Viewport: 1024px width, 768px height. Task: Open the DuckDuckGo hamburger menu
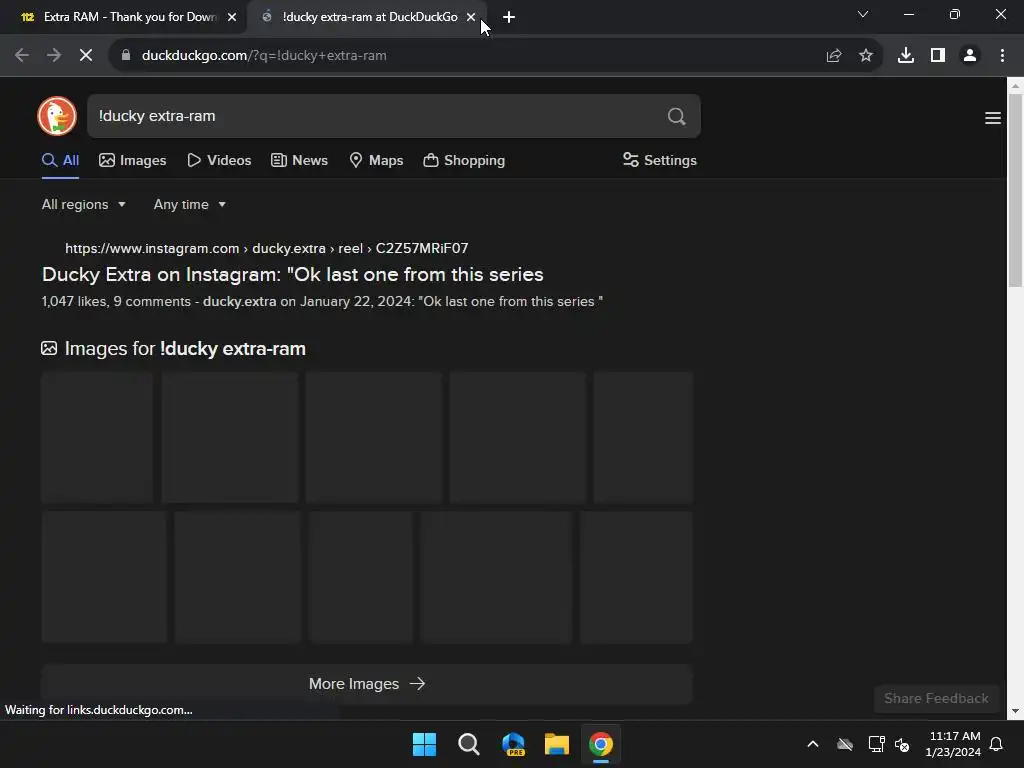[x=993, y=118]
